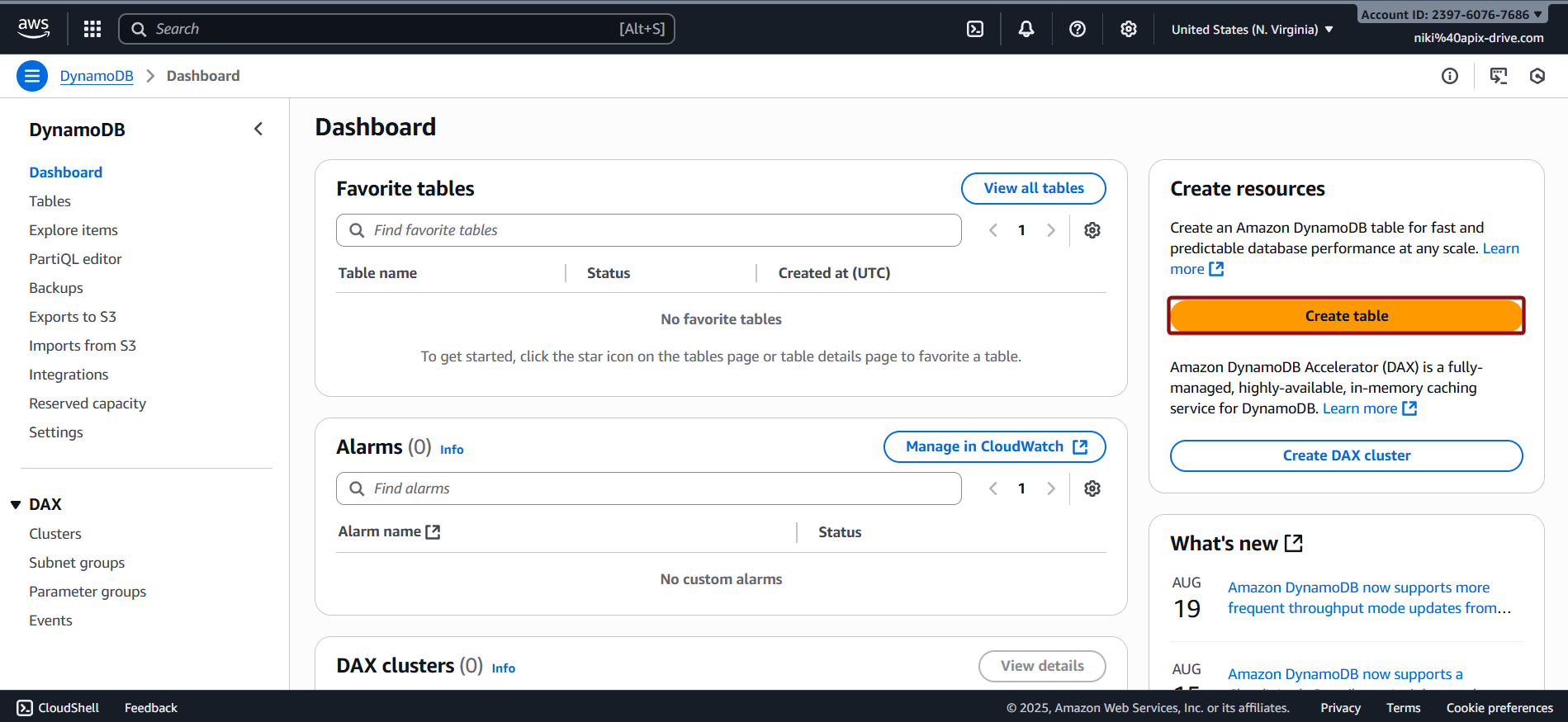Image resolution: width=1568 pixels, height=722 pixels.
Task: Open Alarms table preferences gear
Action: tap(1092, 488)
